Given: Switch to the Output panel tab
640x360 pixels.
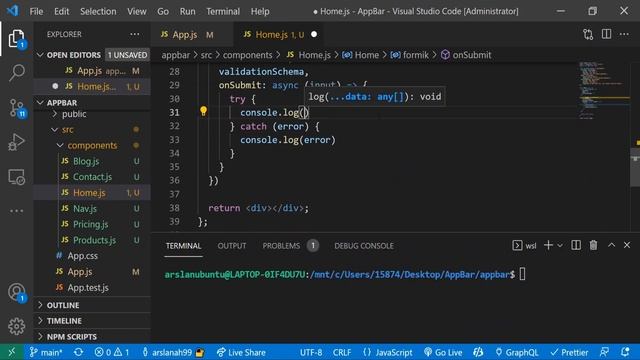Looking at the screenshot, I should [x=232, y=246].
